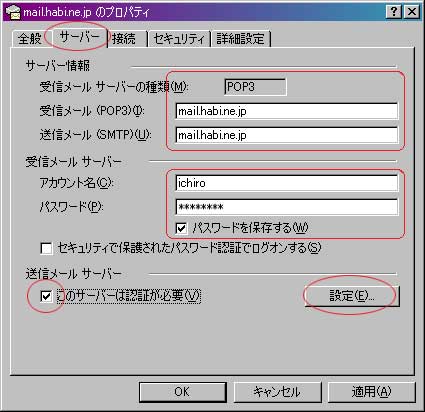The image size is (425, 412).
Task: Click the POP3 server type field
Action: tap(255, 87)
